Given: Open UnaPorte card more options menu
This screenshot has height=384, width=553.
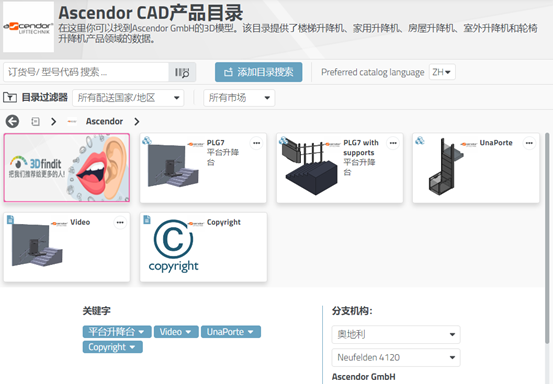Looking at the screenshot, I should [x=529, y=143].
